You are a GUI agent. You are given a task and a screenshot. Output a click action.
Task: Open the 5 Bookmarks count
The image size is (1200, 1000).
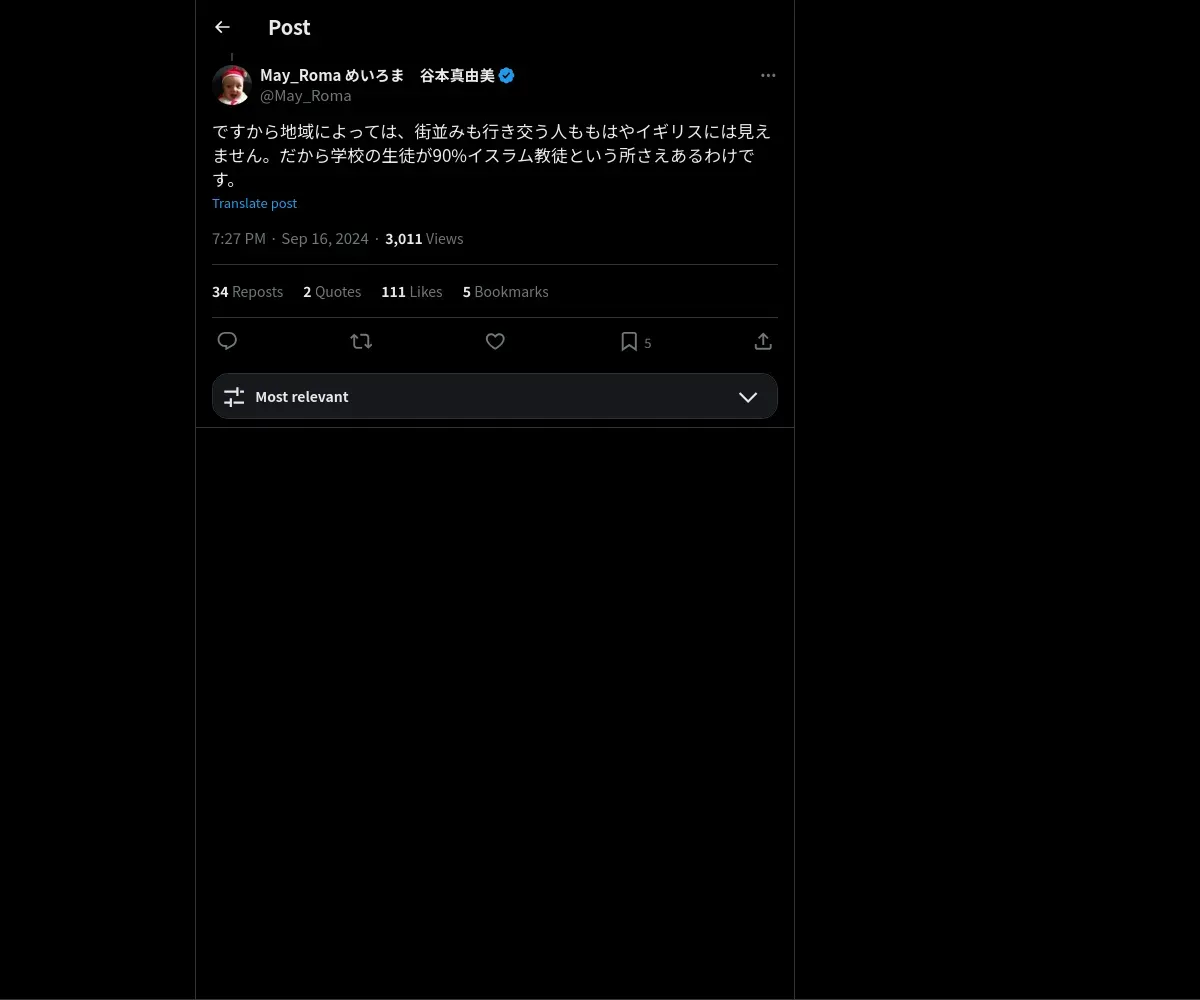506,292
